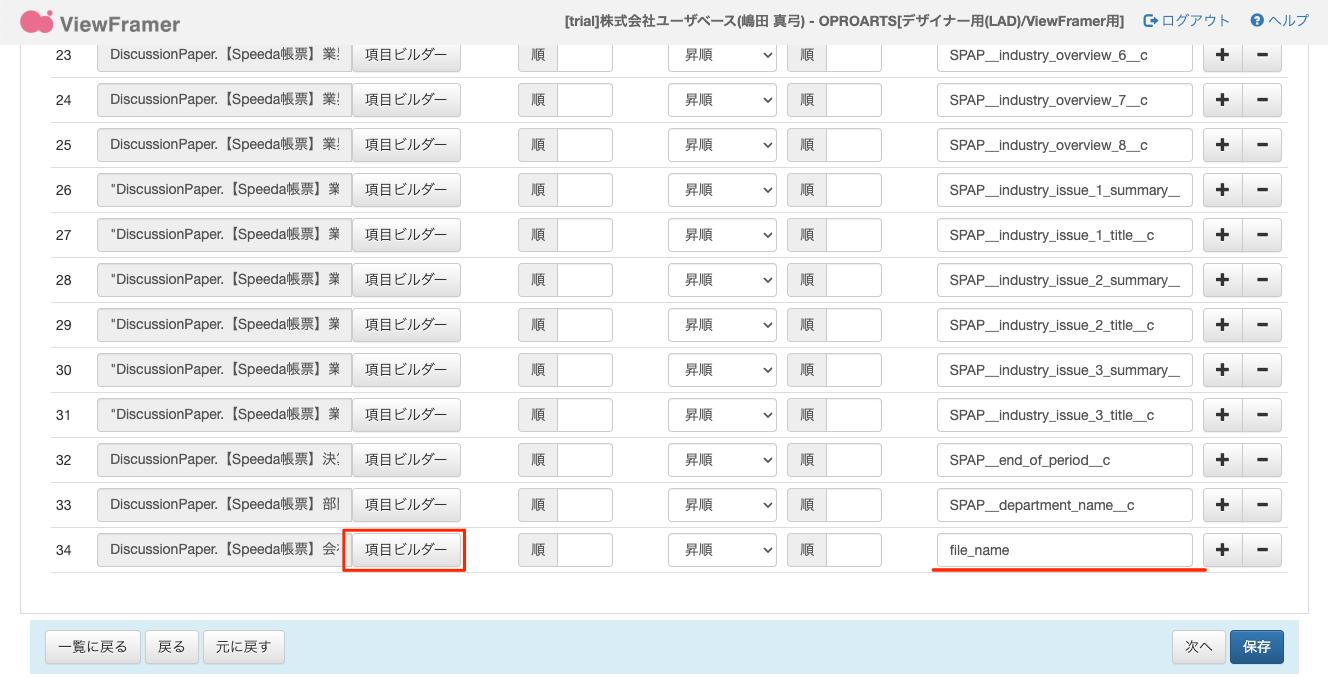Click the plus icon in row 32

[x=1222, y=460]
